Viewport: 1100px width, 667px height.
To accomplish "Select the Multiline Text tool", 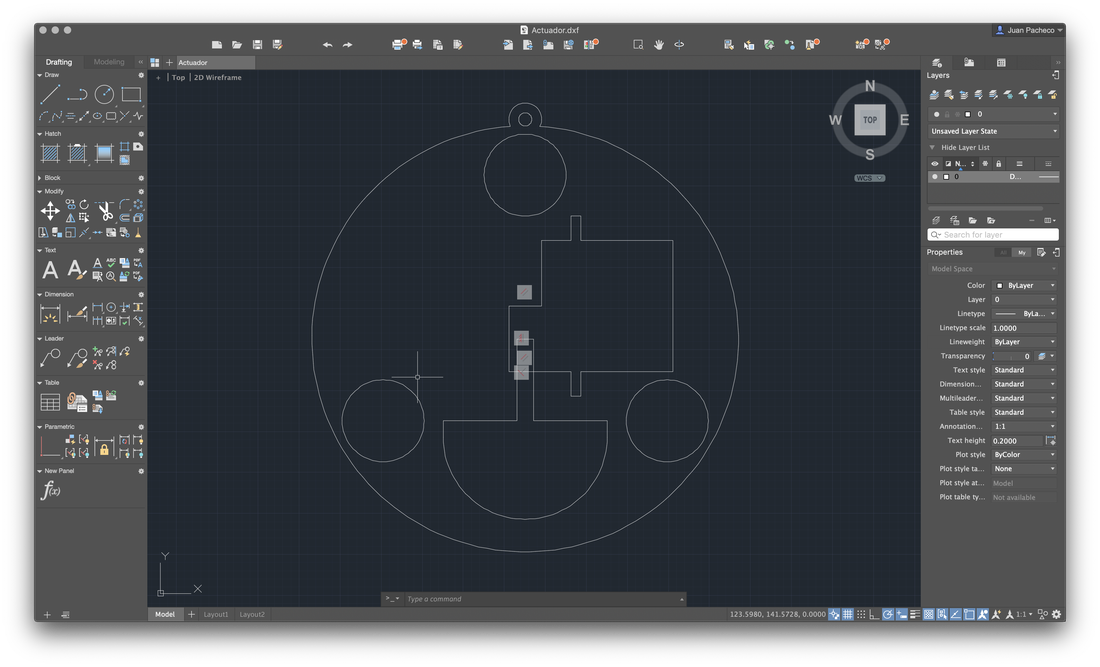I will (x=50, y=269).
